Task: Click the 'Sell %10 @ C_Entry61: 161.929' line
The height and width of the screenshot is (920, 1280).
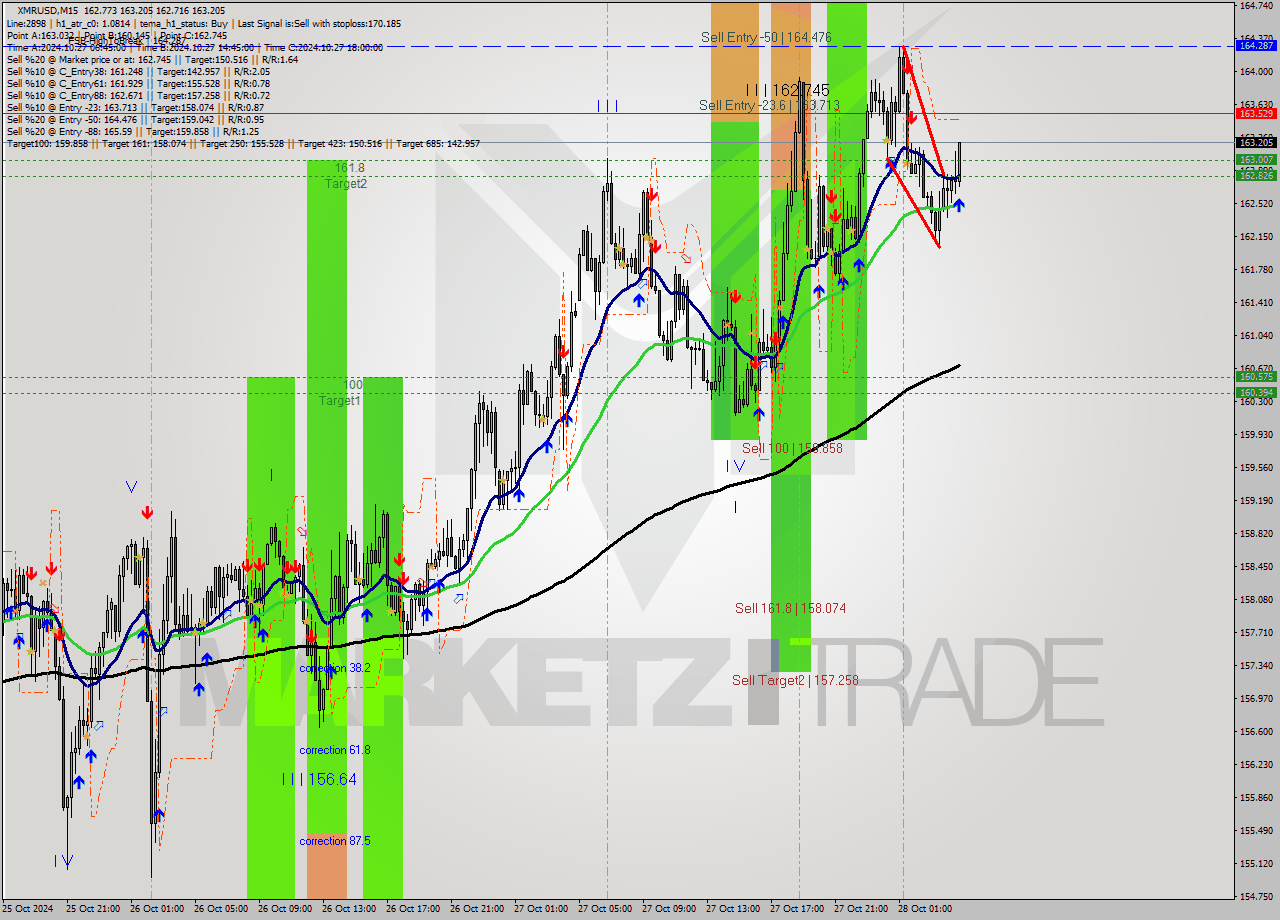Action: [x=138, y=84]
